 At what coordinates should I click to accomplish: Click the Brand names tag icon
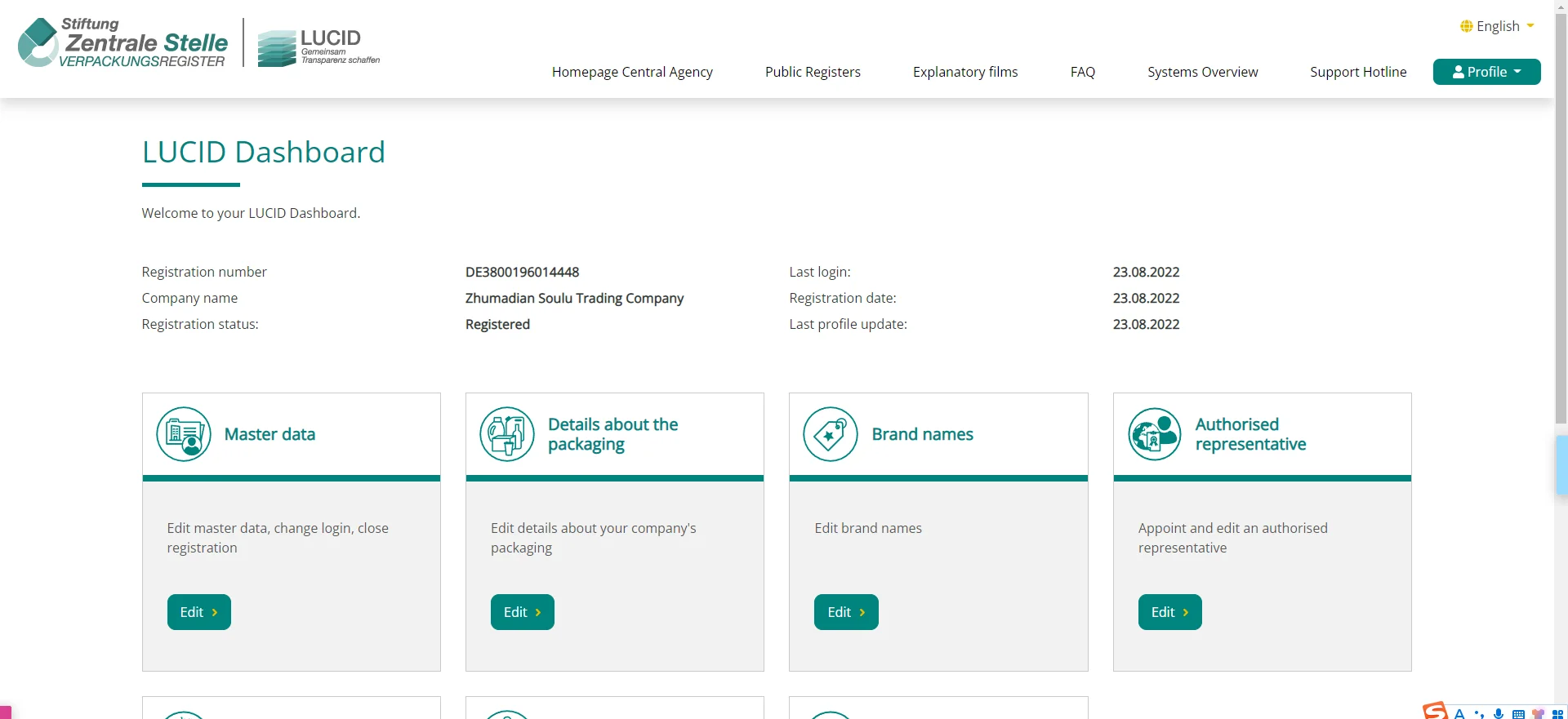pyautogui.click(x=831, y=434)
